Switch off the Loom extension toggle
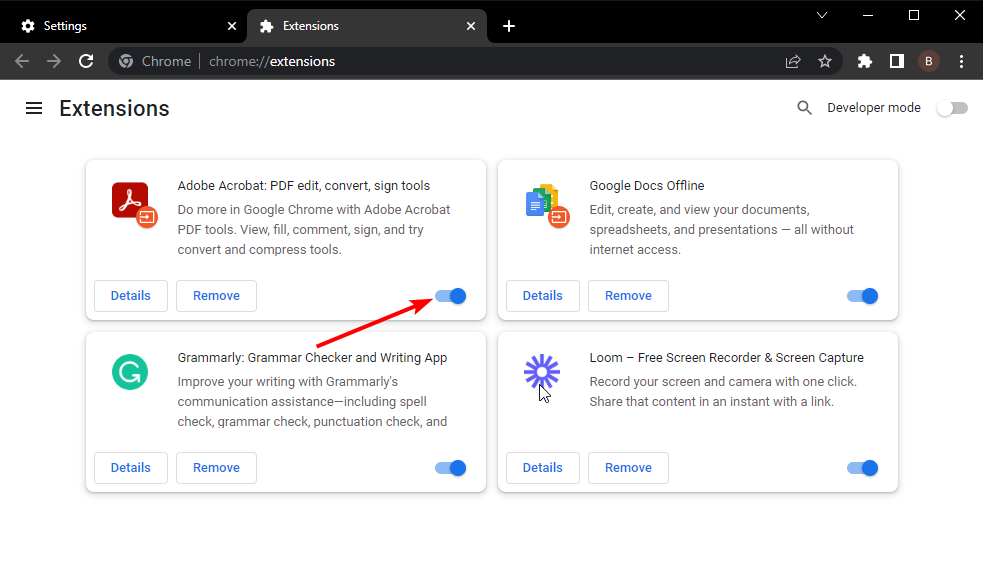983x581 pixels. [863, 468]
